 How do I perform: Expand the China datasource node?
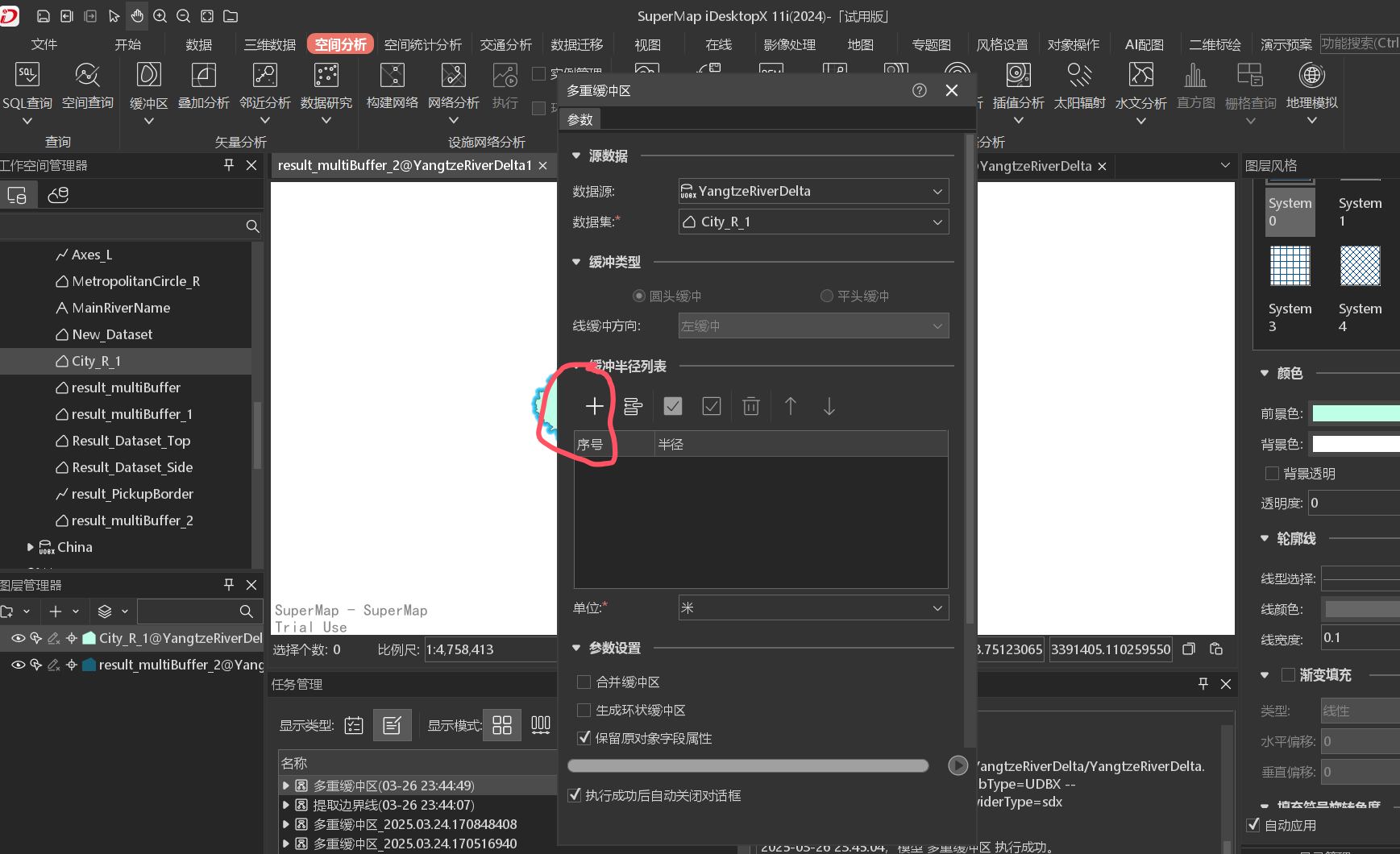(x=30, y=547)
